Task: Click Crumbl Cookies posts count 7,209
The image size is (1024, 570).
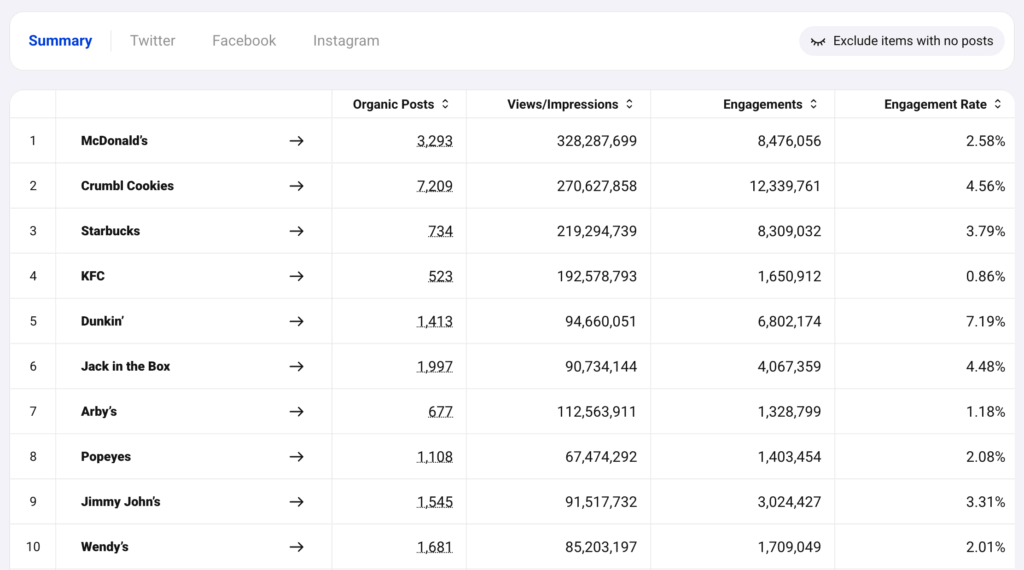Action: 434,186
